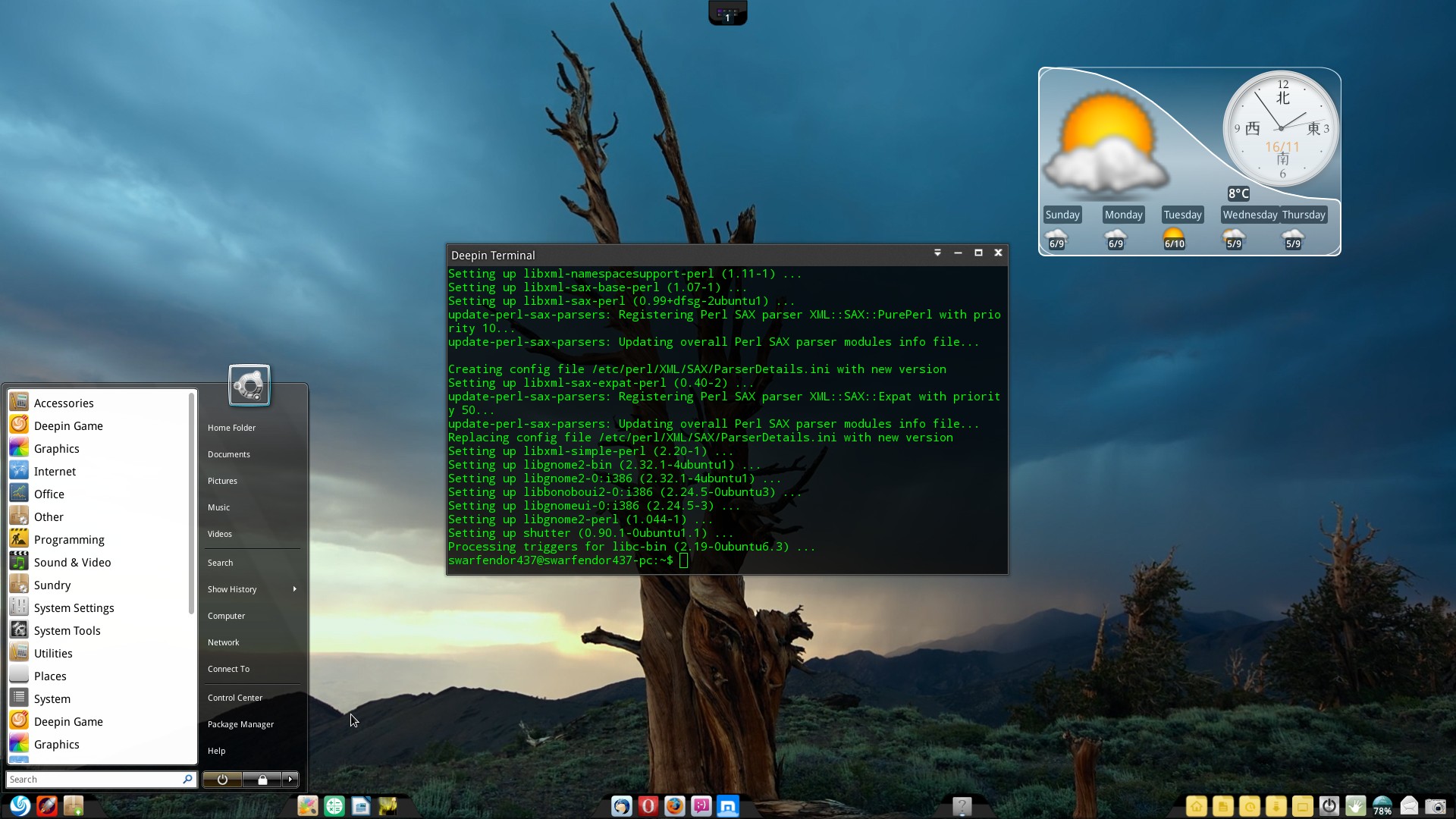
Task: Expand the arrow beside the lock button
Action: 290,780
